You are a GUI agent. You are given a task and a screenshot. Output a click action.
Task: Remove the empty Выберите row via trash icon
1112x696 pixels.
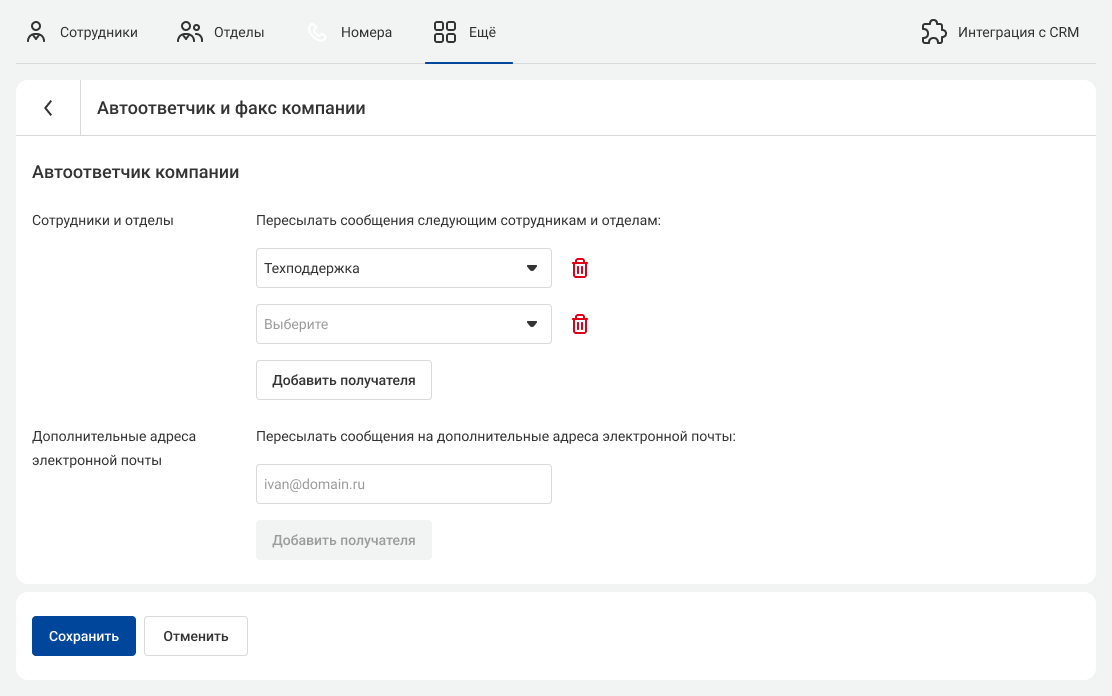[579, 324]
